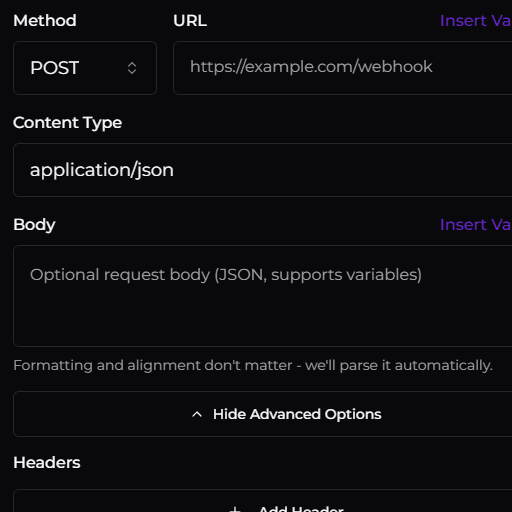Open the POST method dropdown
The image size is (512, 512).
tap(85, 68)
